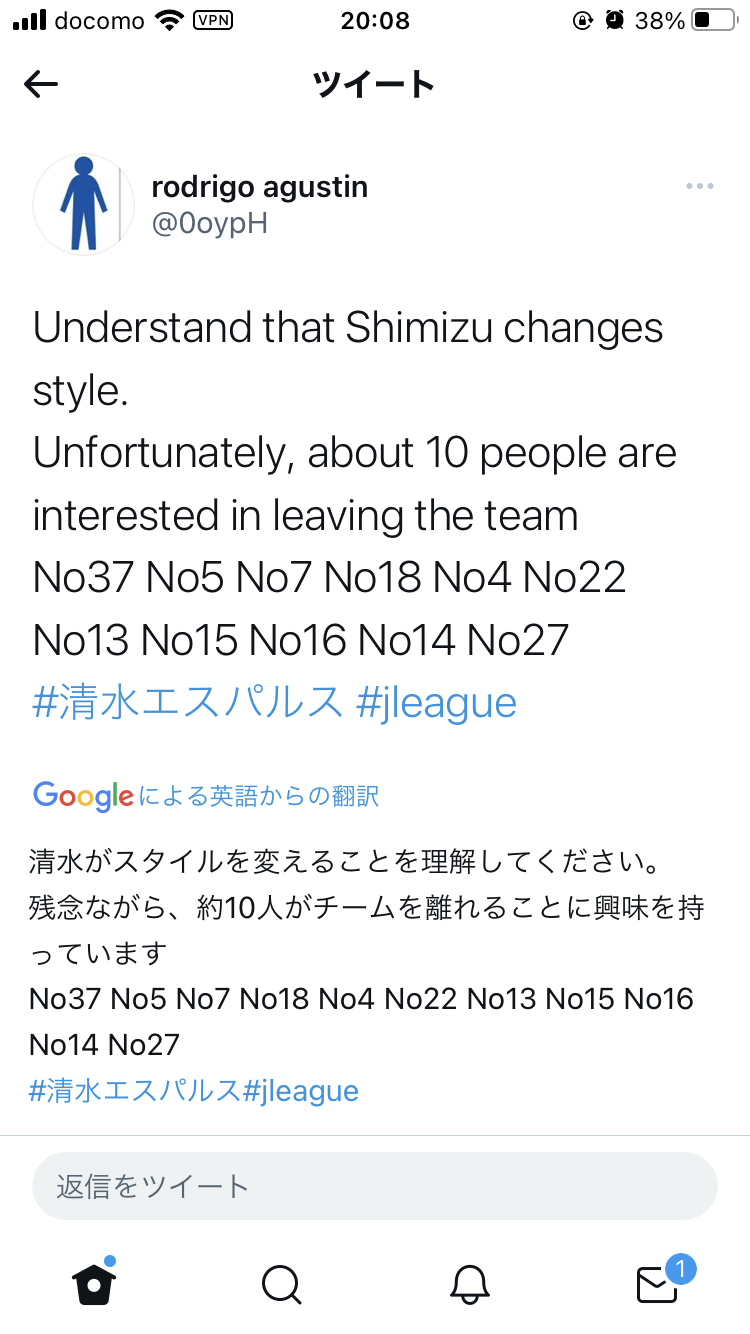Go to the Home tab icon
This screenshot has height=1334, width=750.
pyautogui.click(x=94, y=1283)
